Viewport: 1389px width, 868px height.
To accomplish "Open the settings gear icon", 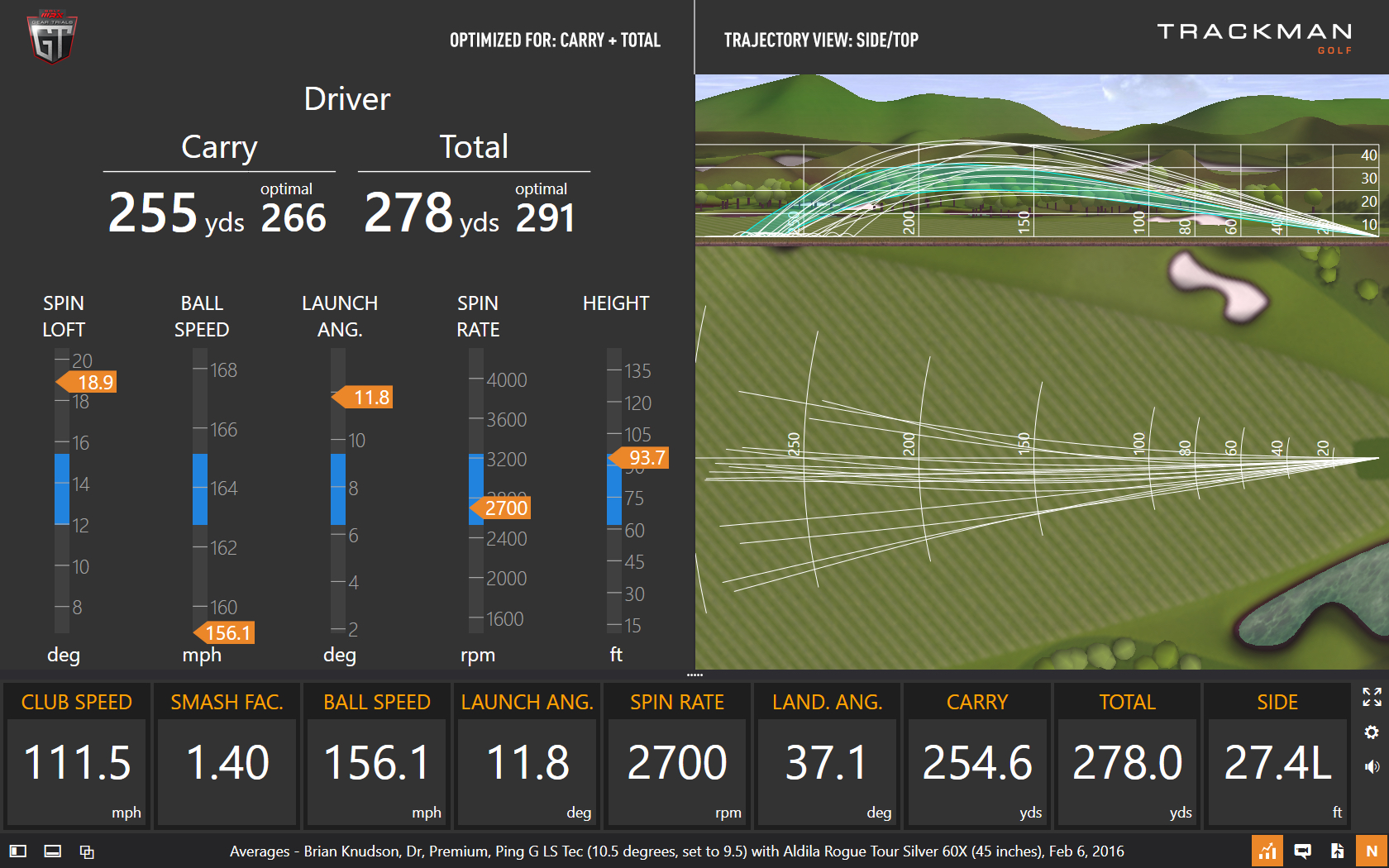I will tap(1372, 732).
